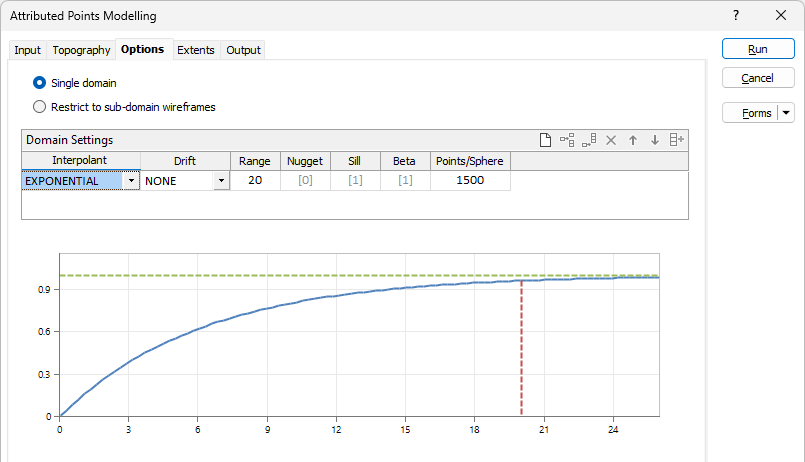Move row down with the down arrow

pos(655,140)
